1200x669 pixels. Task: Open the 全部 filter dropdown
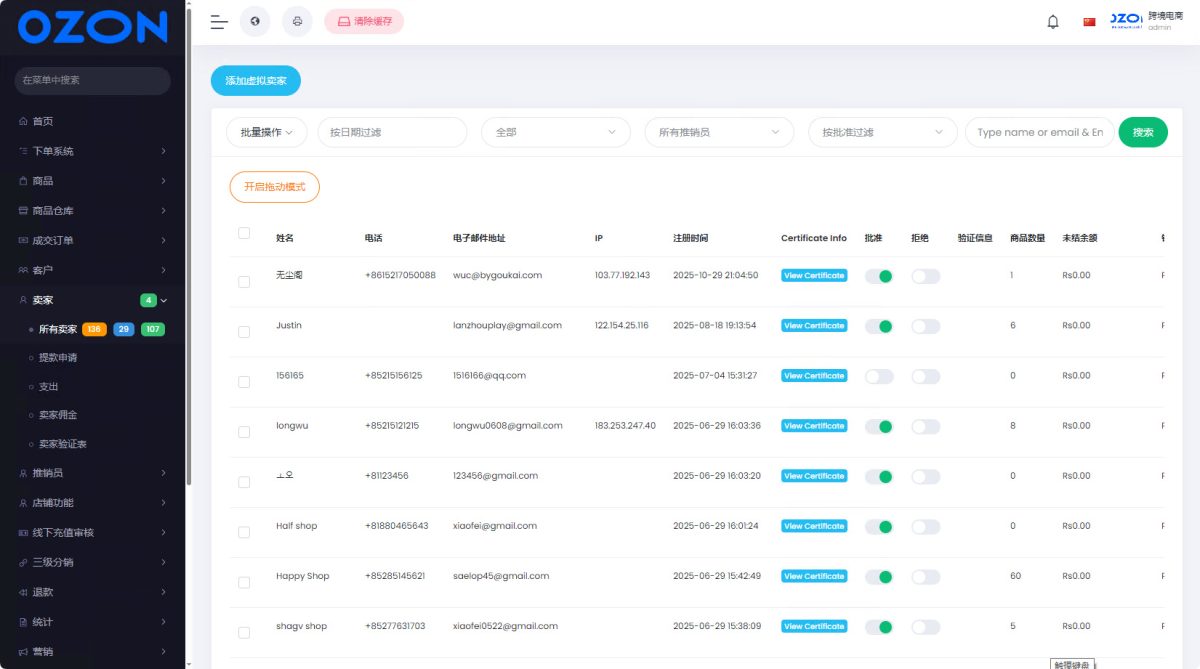556,132
